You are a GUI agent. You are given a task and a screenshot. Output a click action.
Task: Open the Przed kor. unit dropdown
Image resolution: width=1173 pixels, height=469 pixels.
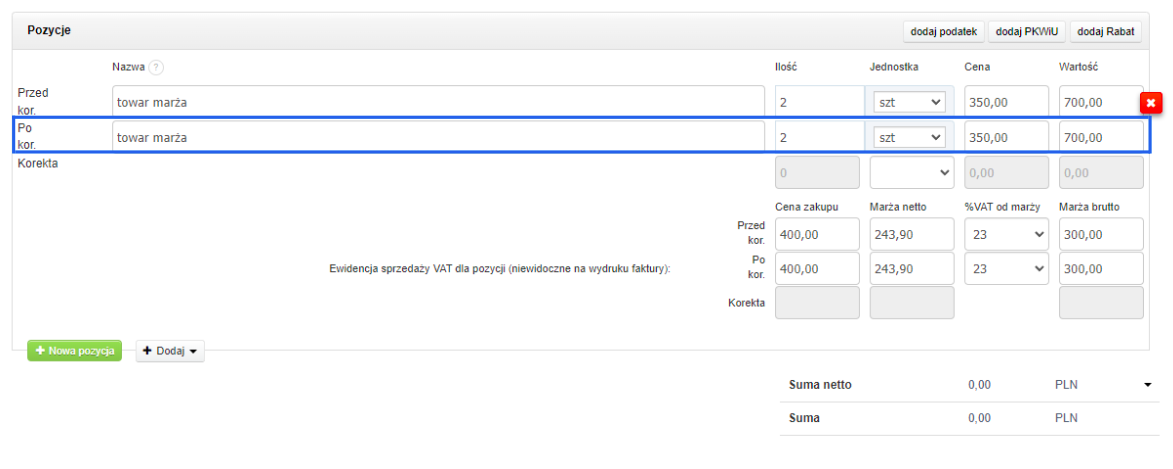click(910, 102)
